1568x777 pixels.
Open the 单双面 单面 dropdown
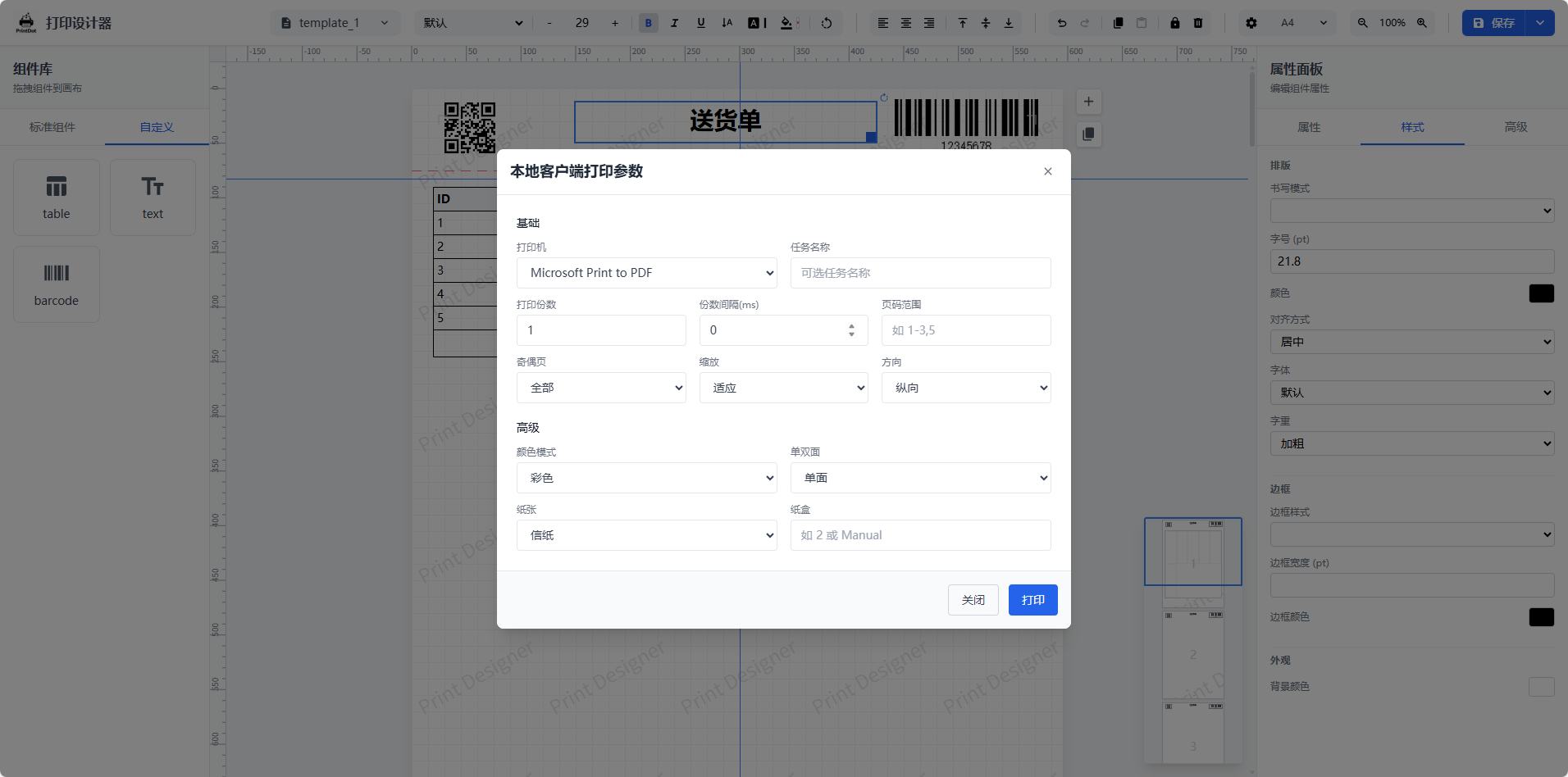921,478
